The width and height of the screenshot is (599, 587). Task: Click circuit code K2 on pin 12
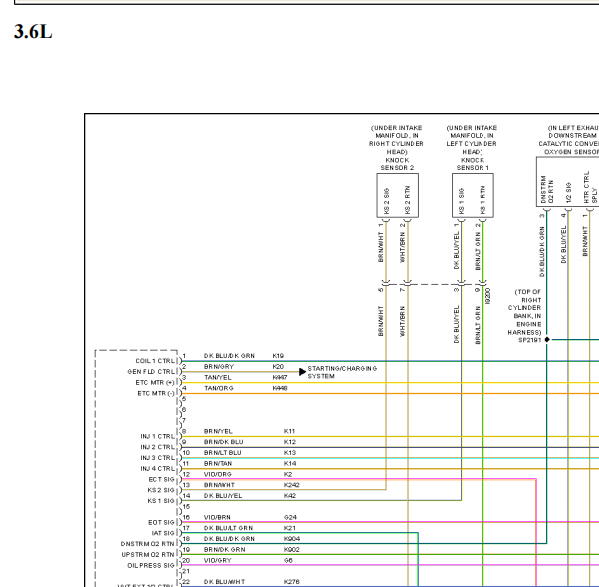tap(288, 474)
